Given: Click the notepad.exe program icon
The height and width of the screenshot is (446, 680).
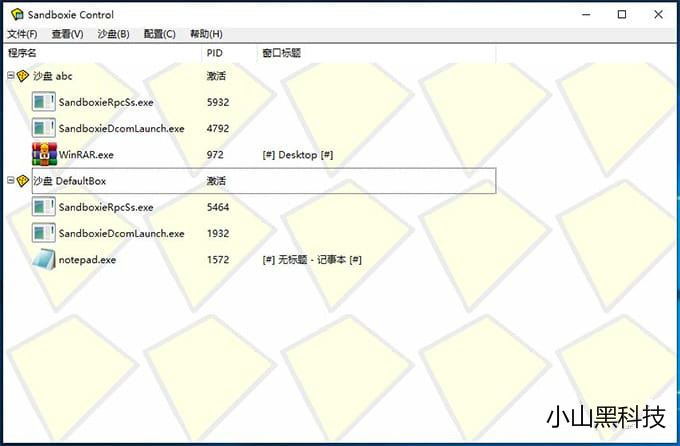Looking at the screenshot, I should pyautogui.click(x=44, y=259).
